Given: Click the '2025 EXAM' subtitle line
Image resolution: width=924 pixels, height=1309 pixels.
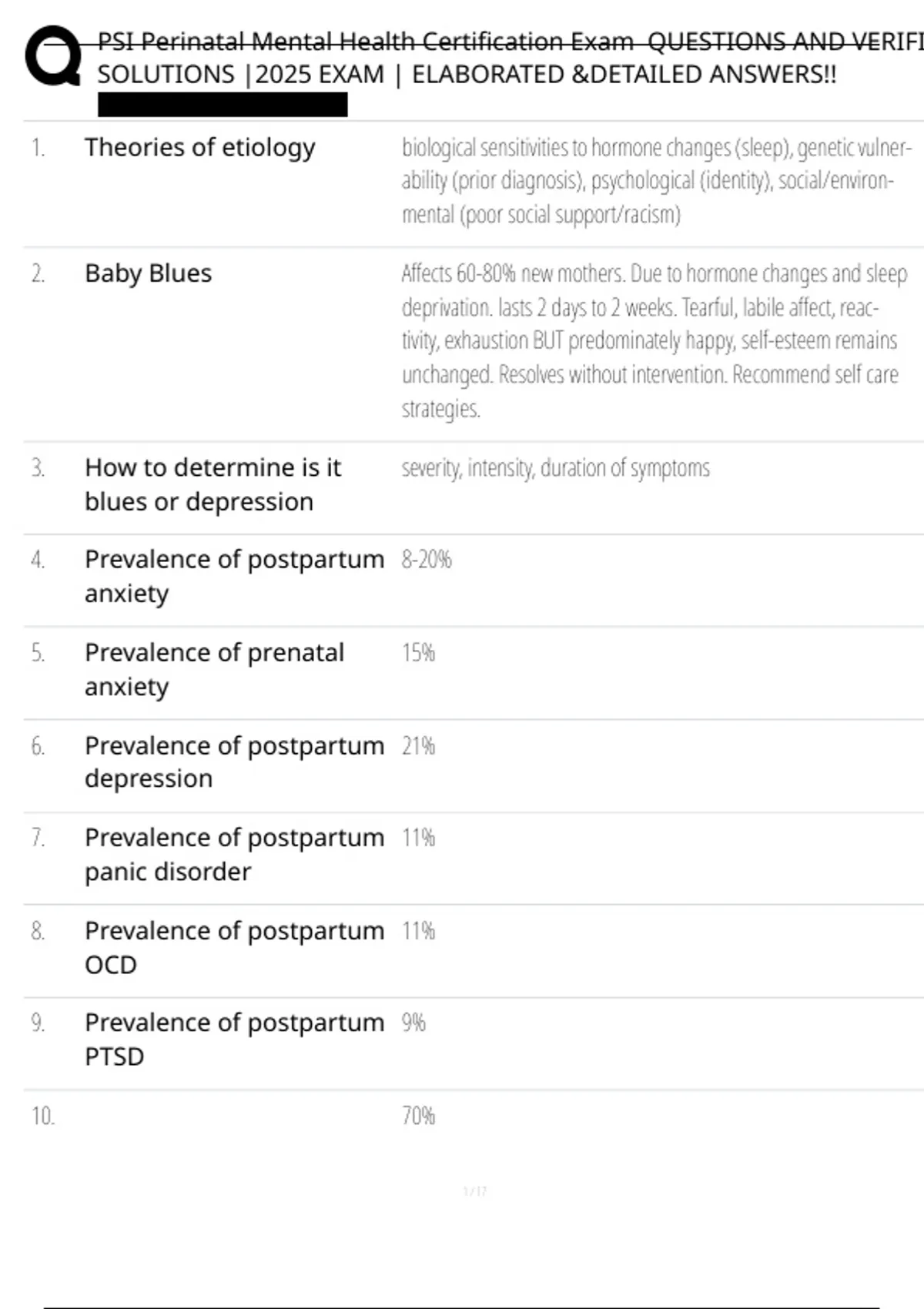Looking at the screenshot, I should pos(466,75).
